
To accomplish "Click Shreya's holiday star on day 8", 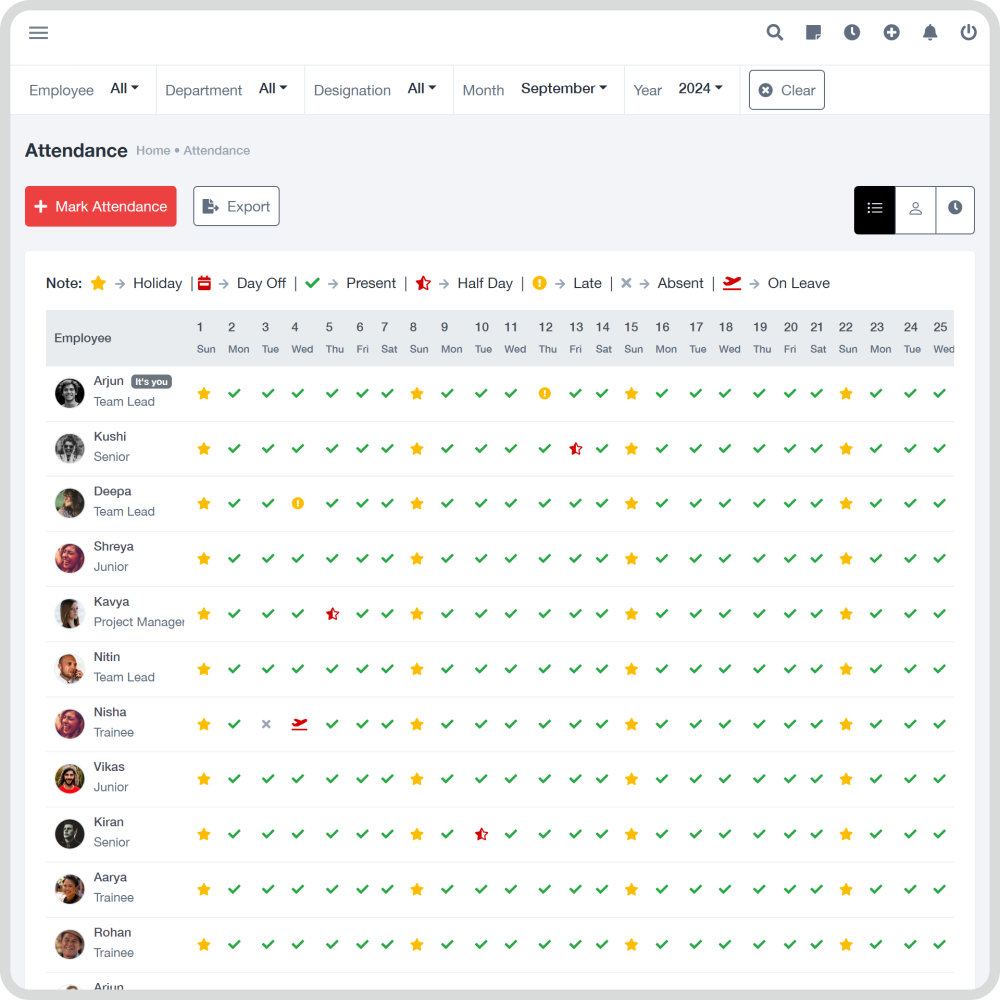I will 417,559.
